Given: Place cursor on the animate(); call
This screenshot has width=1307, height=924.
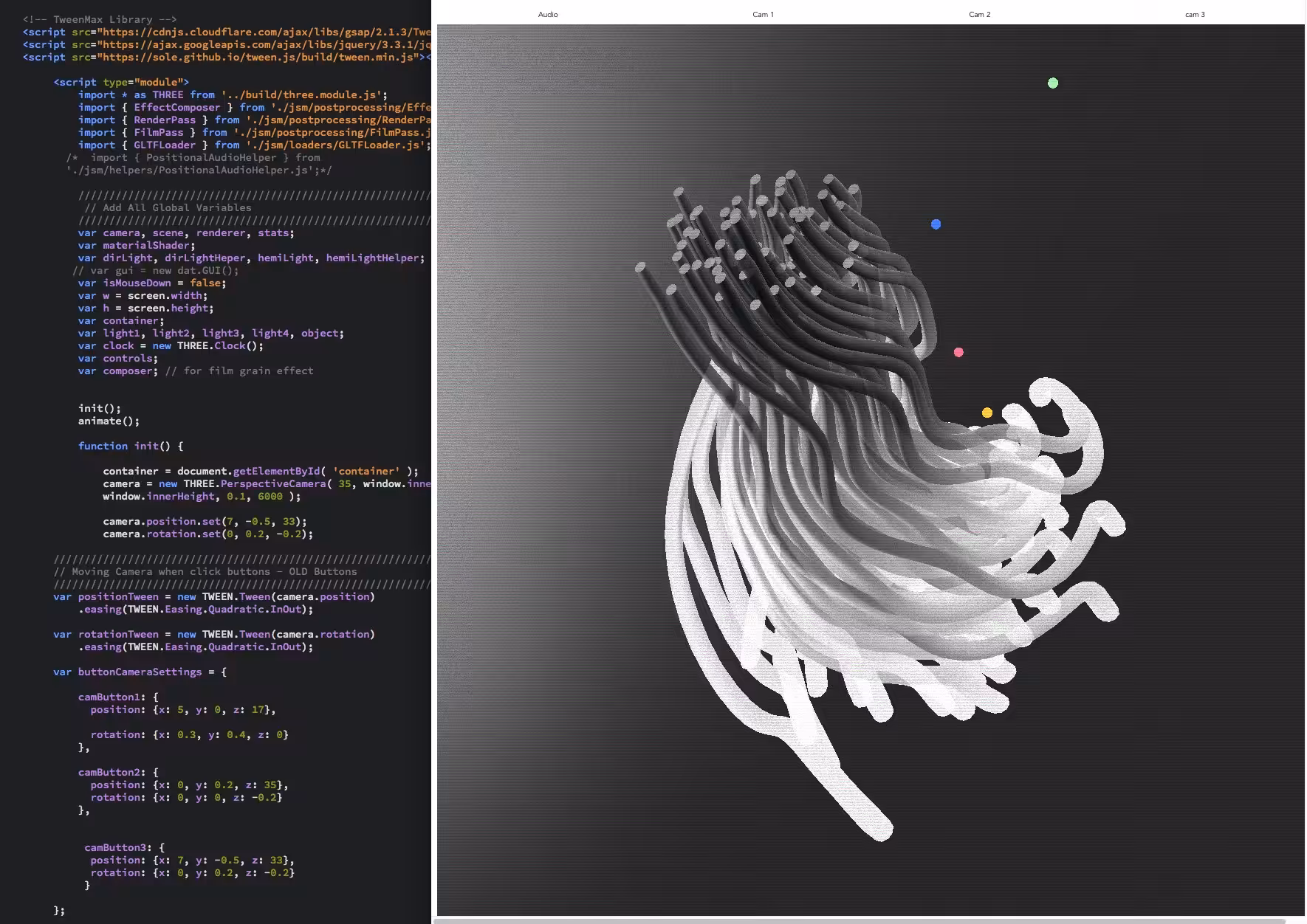Looking at the screenshot, I should pos(109,421).
